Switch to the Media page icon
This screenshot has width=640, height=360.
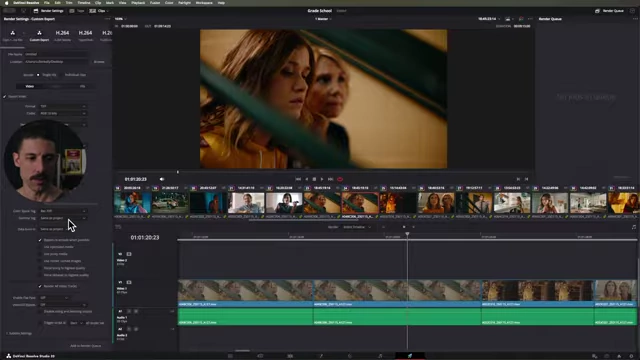pos(231,356)
